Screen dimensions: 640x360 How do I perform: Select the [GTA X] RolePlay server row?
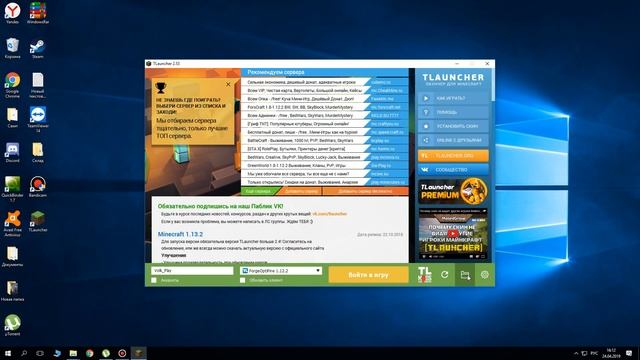[x=324, y=149]
